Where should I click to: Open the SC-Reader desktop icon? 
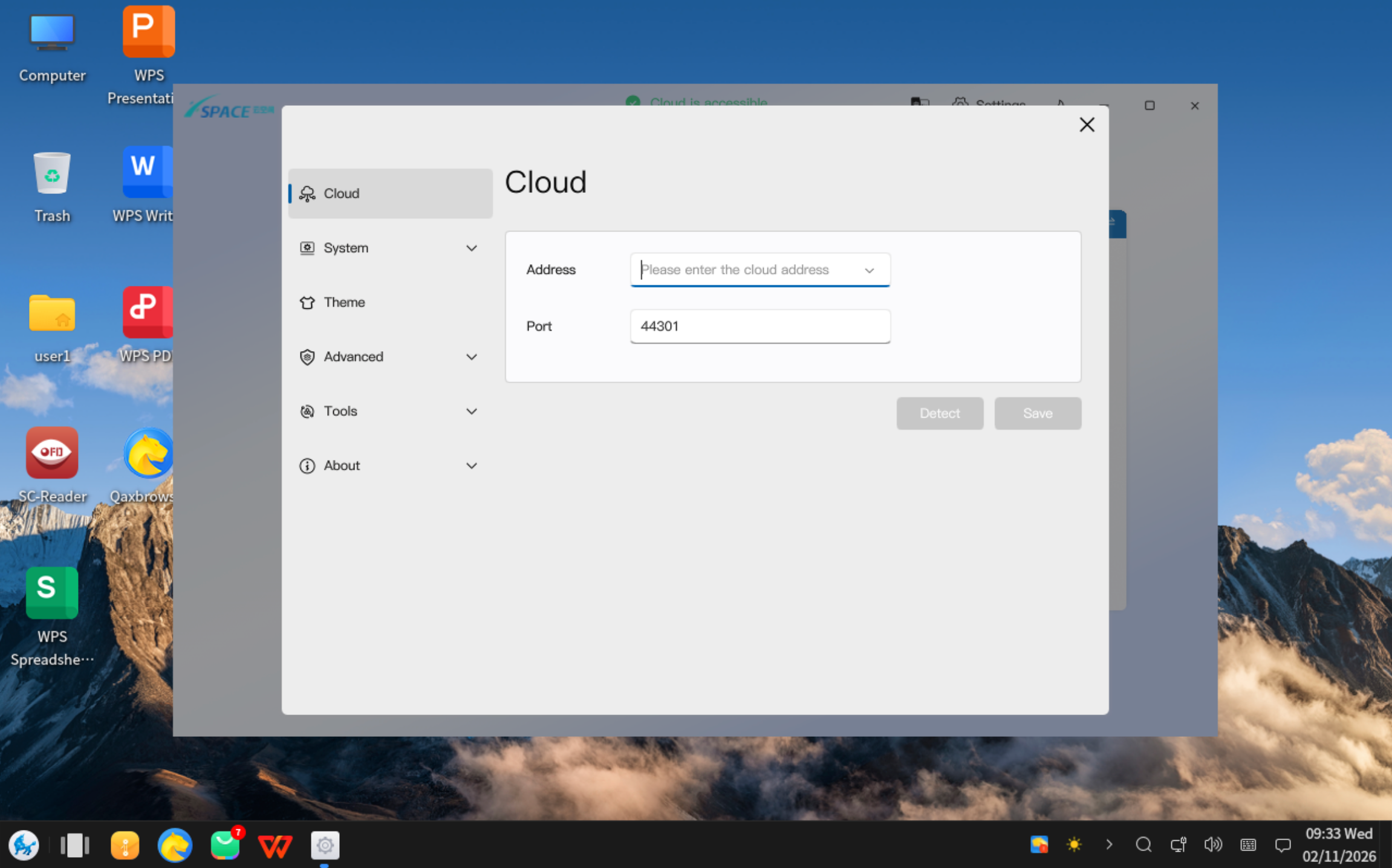pyautogui.click(x=52, y=453)
